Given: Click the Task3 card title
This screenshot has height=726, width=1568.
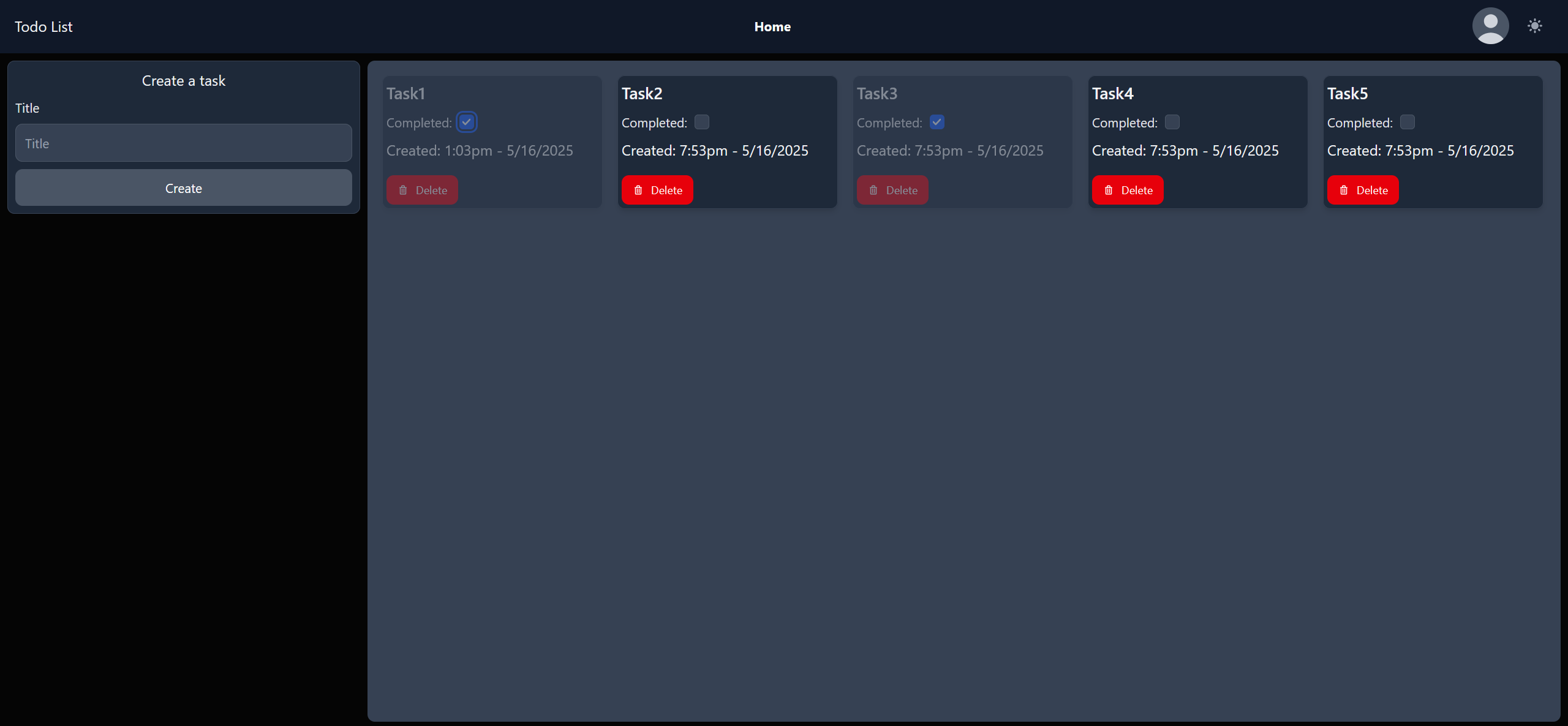Looking at the screenshot, I should (x=877, y=93).
